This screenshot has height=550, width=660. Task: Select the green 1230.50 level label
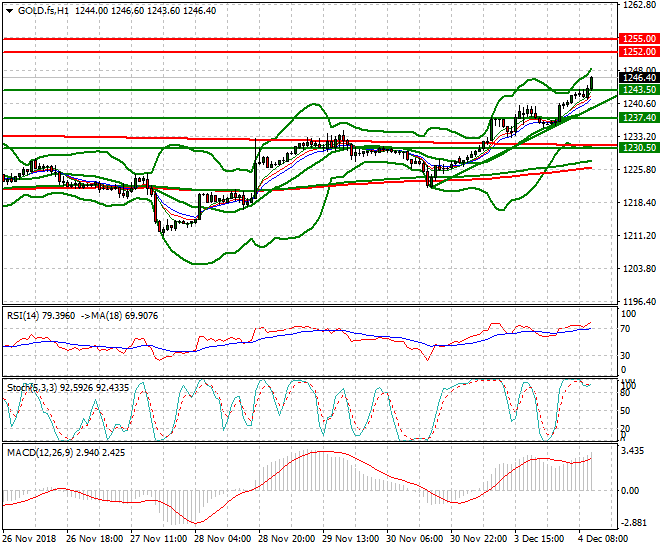point(639,148)
